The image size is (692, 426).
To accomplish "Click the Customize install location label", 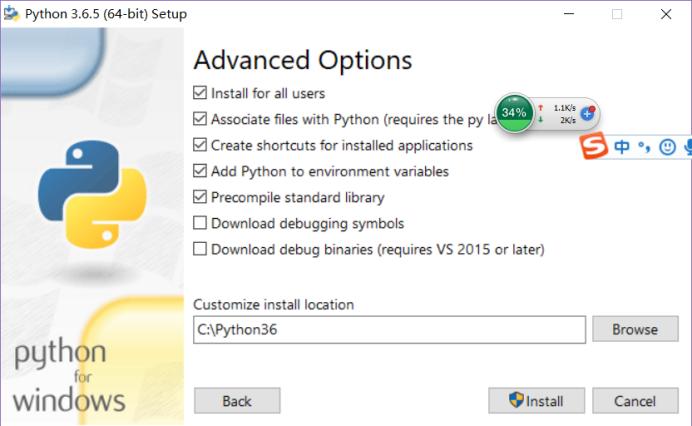I will tap(274, 305).
